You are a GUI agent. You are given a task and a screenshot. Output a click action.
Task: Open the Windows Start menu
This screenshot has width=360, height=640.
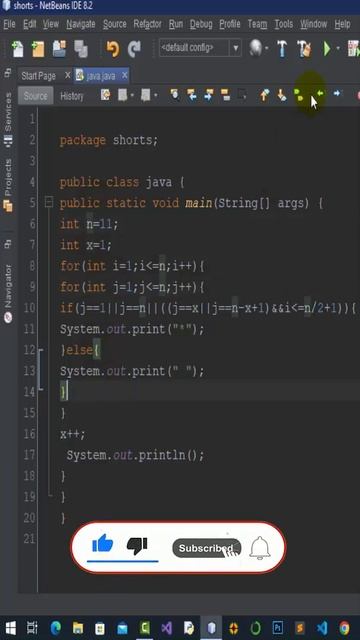[x=10, y=628]
